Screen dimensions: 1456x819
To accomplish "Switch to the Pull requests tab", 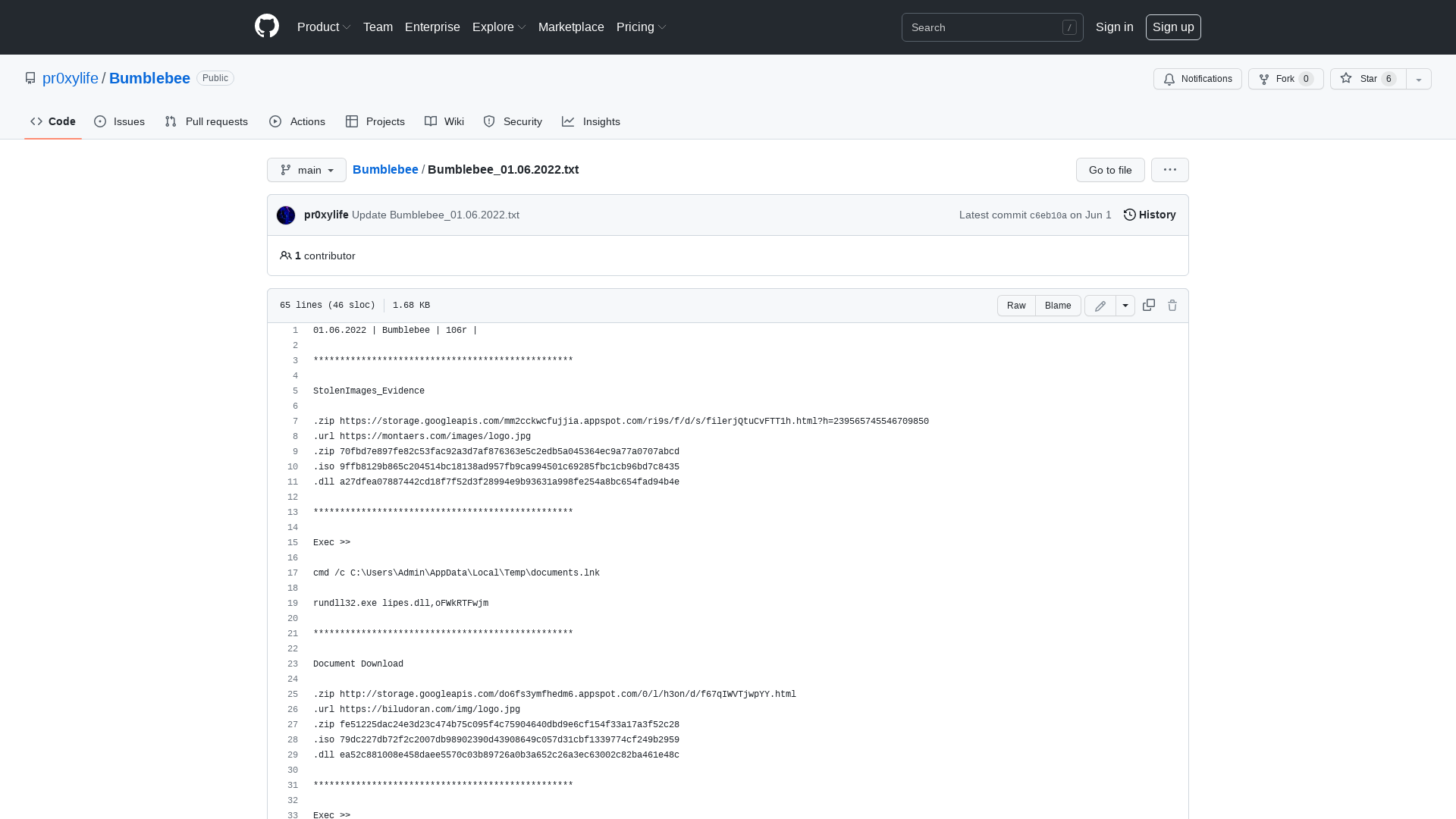I will click(x=206, y=121).
